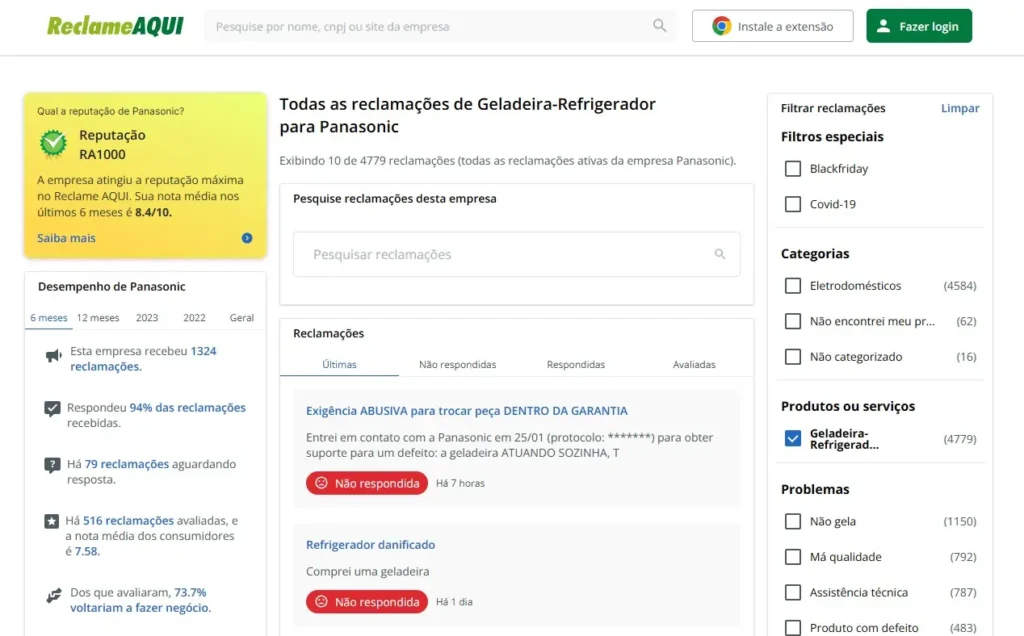Tick the Covid-19 checkbox
The image size is (1024, 636).
pos(793,204)
